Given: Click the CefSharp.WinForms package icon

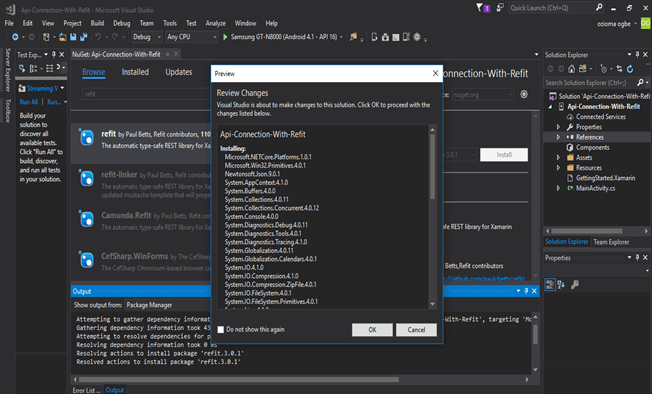Looking at the screenshot, I should 86,259.
